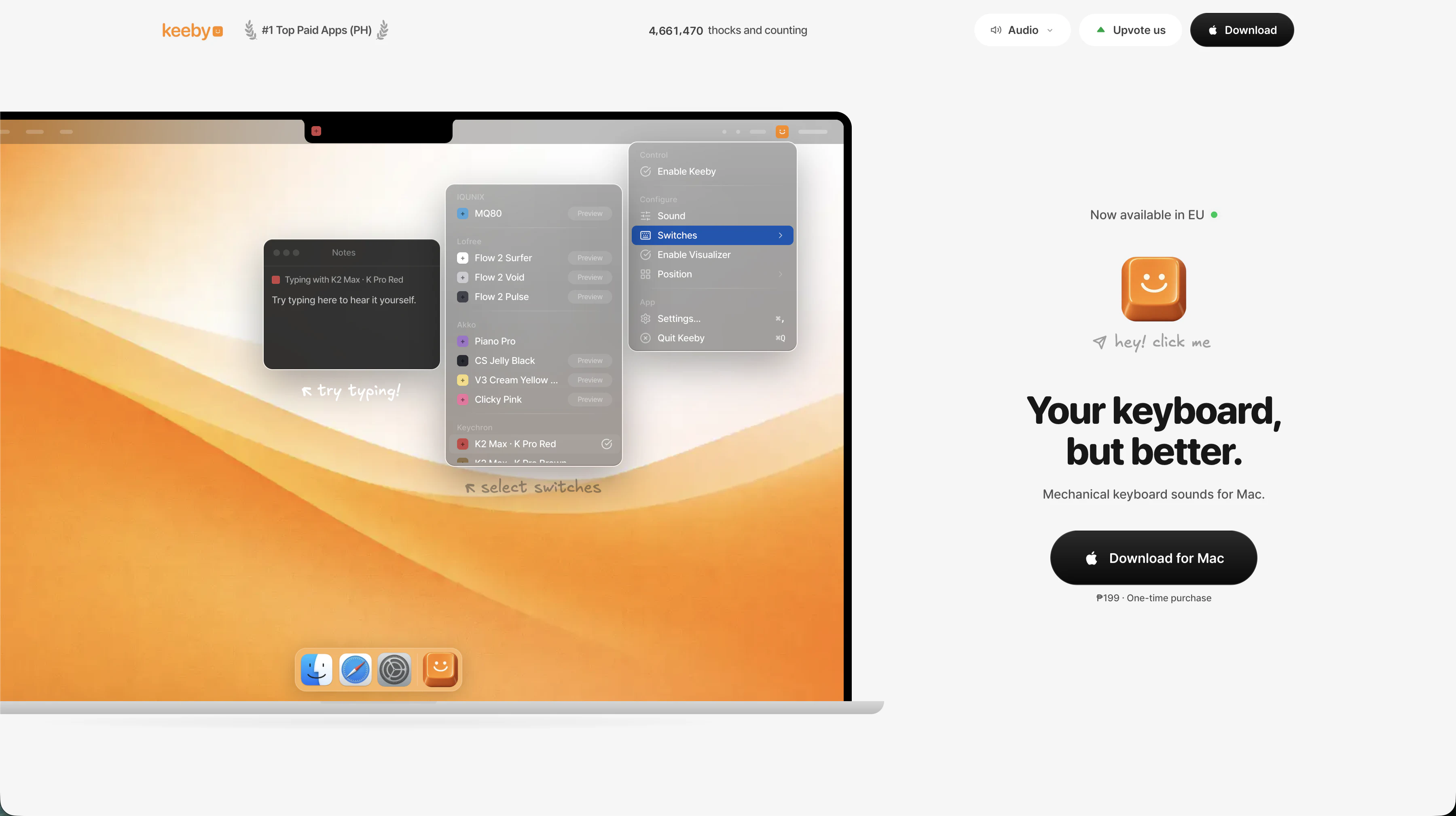
Task: Preview Clicky Pink sound
Action: click(x=590, y=400)
